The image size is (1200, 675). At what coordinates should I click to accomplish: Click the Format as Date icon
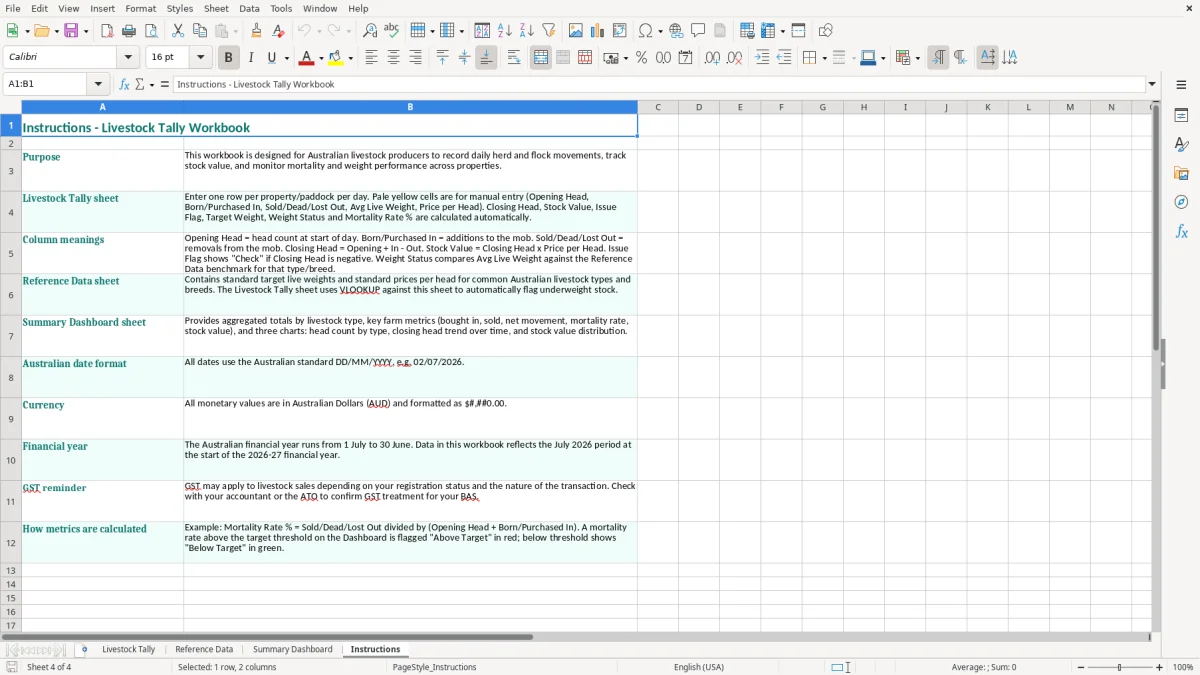pos(686,58)
